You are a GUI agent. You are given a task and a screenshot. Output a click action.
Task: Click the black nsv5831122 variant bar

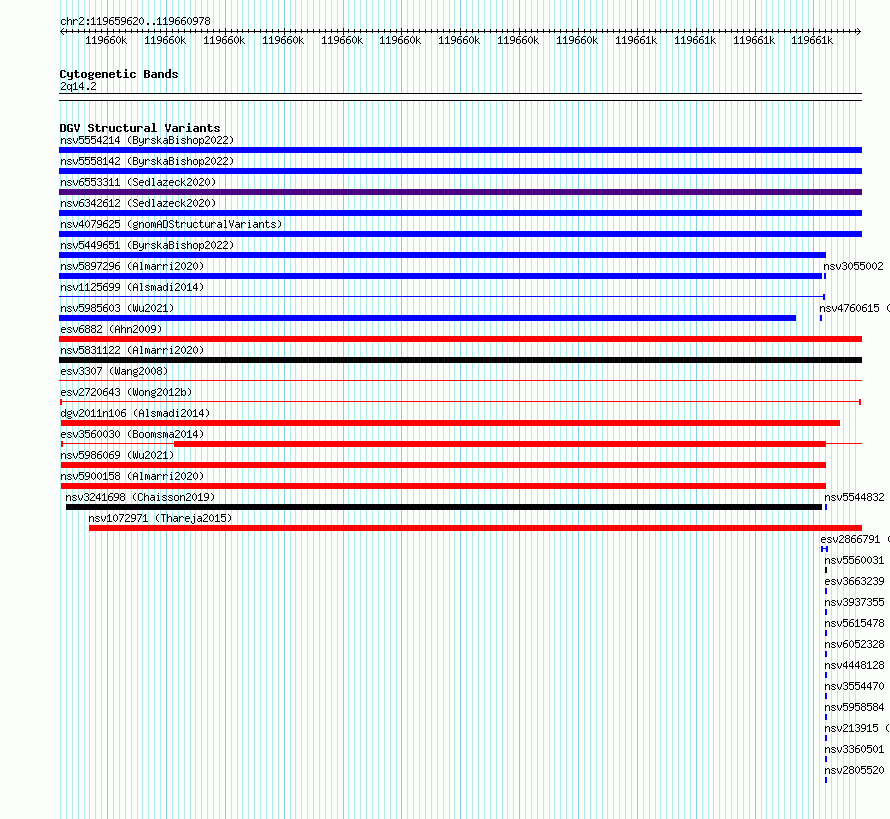[x=460, y=360]
